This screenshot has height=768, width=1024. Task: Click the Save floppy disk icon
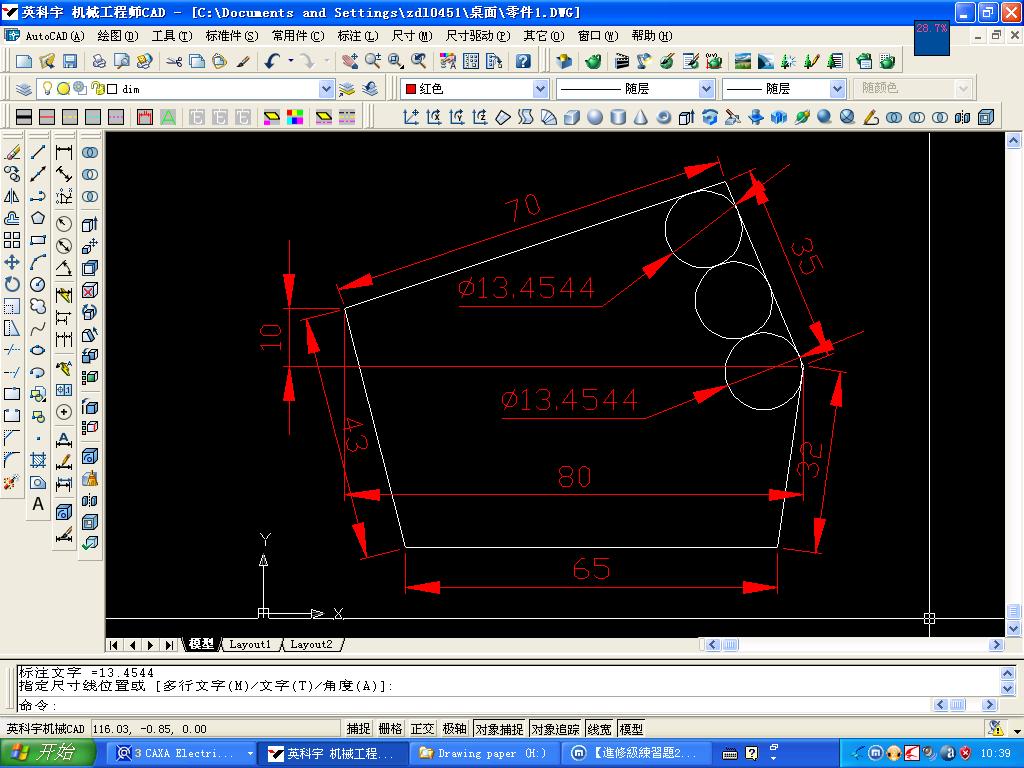(x=70, y=61)
